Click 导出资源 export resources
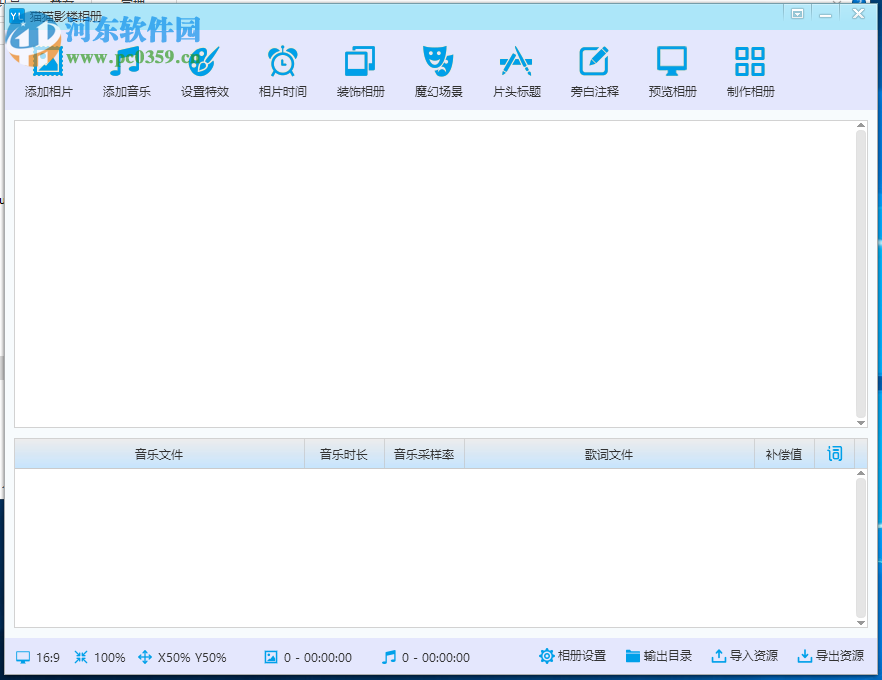The height and width of the screenshot is (680, 882). coord(830,656)
